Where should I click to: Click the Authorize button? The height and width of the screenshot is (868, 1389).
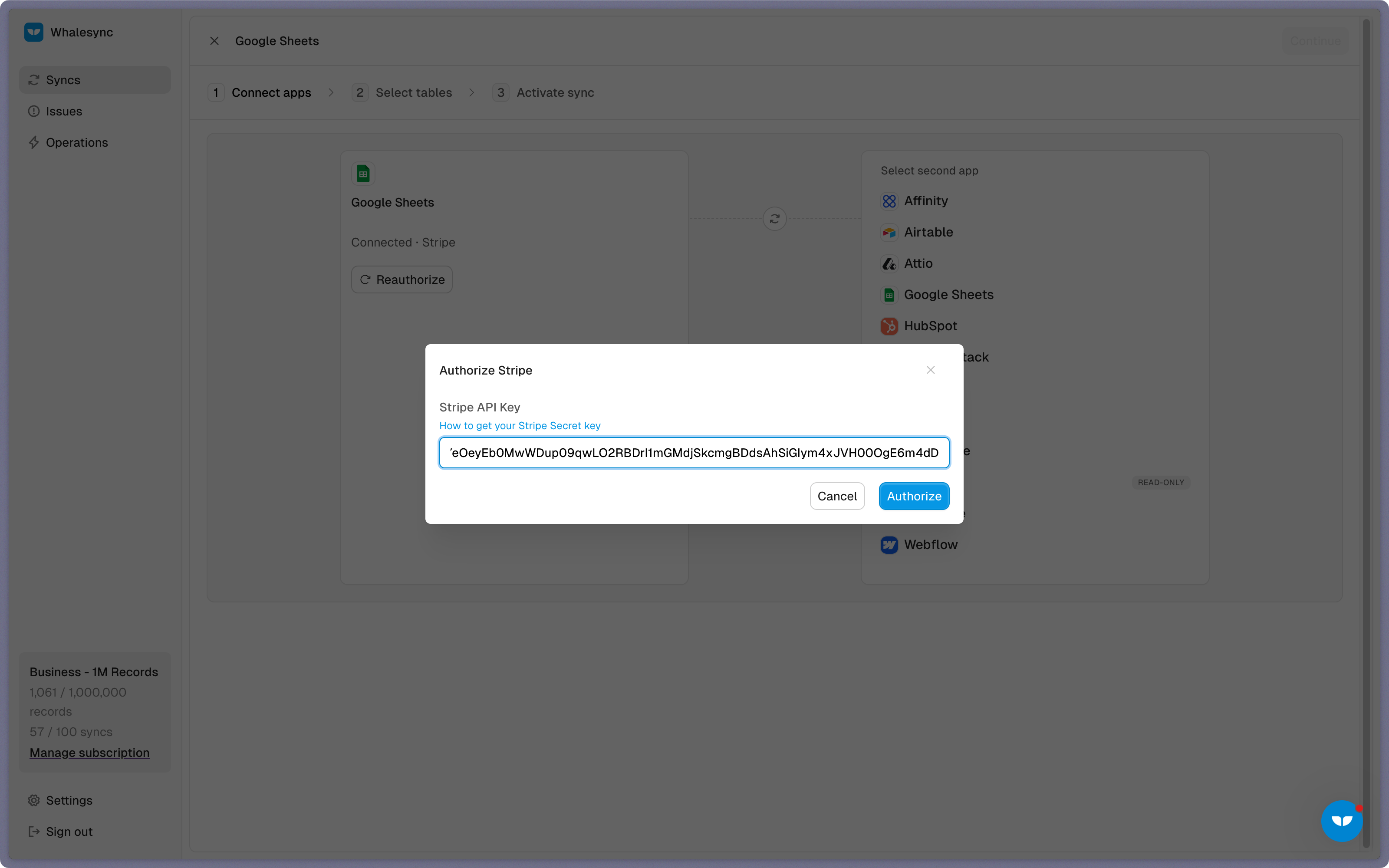tap(914, 496)
